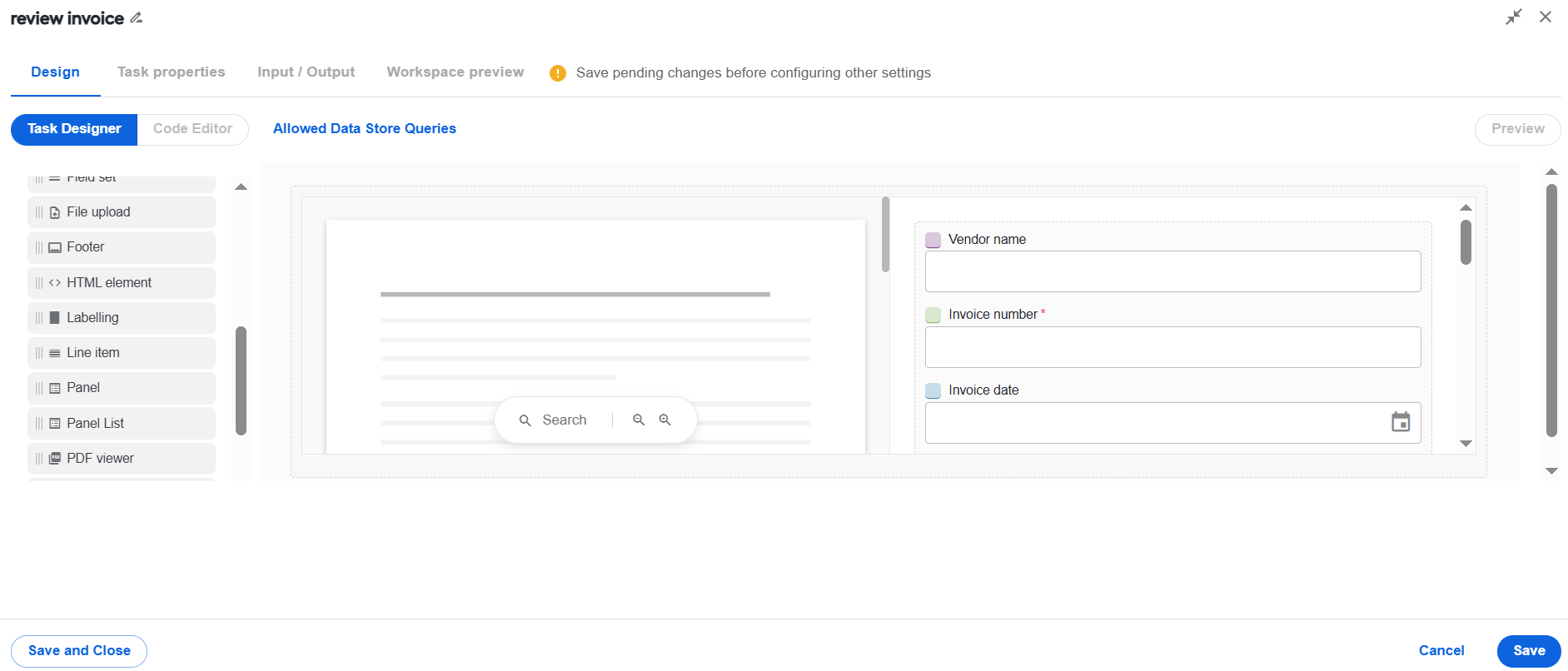The image size is (1568, 671).
Task: Click the drag handle of Panel List
Action: tap(39, 424)
